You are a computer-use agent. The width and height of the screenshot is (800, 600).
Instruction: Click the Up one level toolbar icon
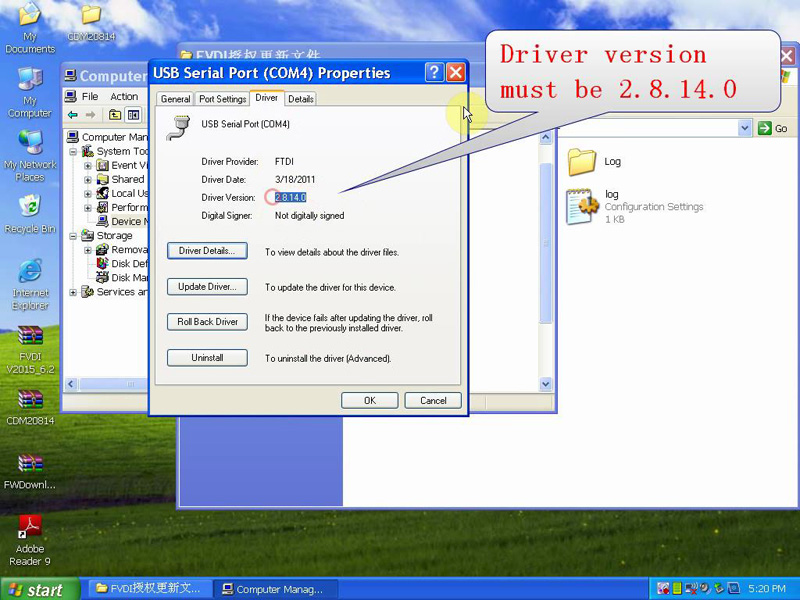click(115, 115)
